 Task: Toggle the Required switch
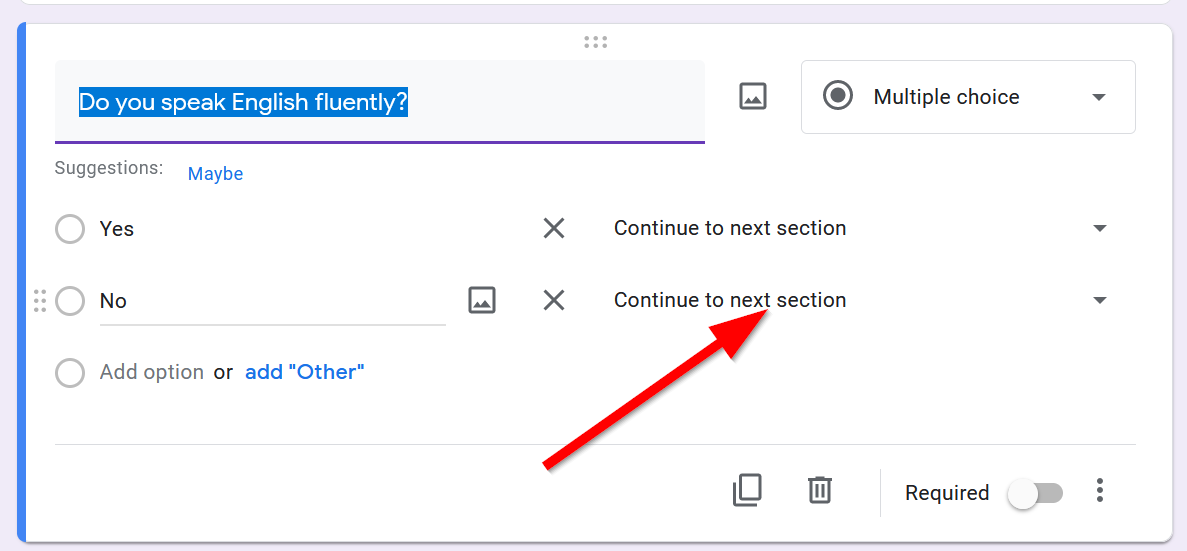pyautogui.click(x=1035, y=493)
